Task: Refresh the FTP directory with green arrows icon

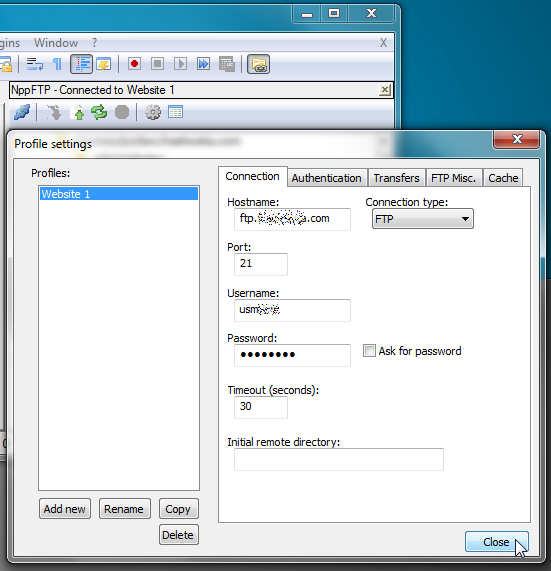Action: [x=99, y=112]
